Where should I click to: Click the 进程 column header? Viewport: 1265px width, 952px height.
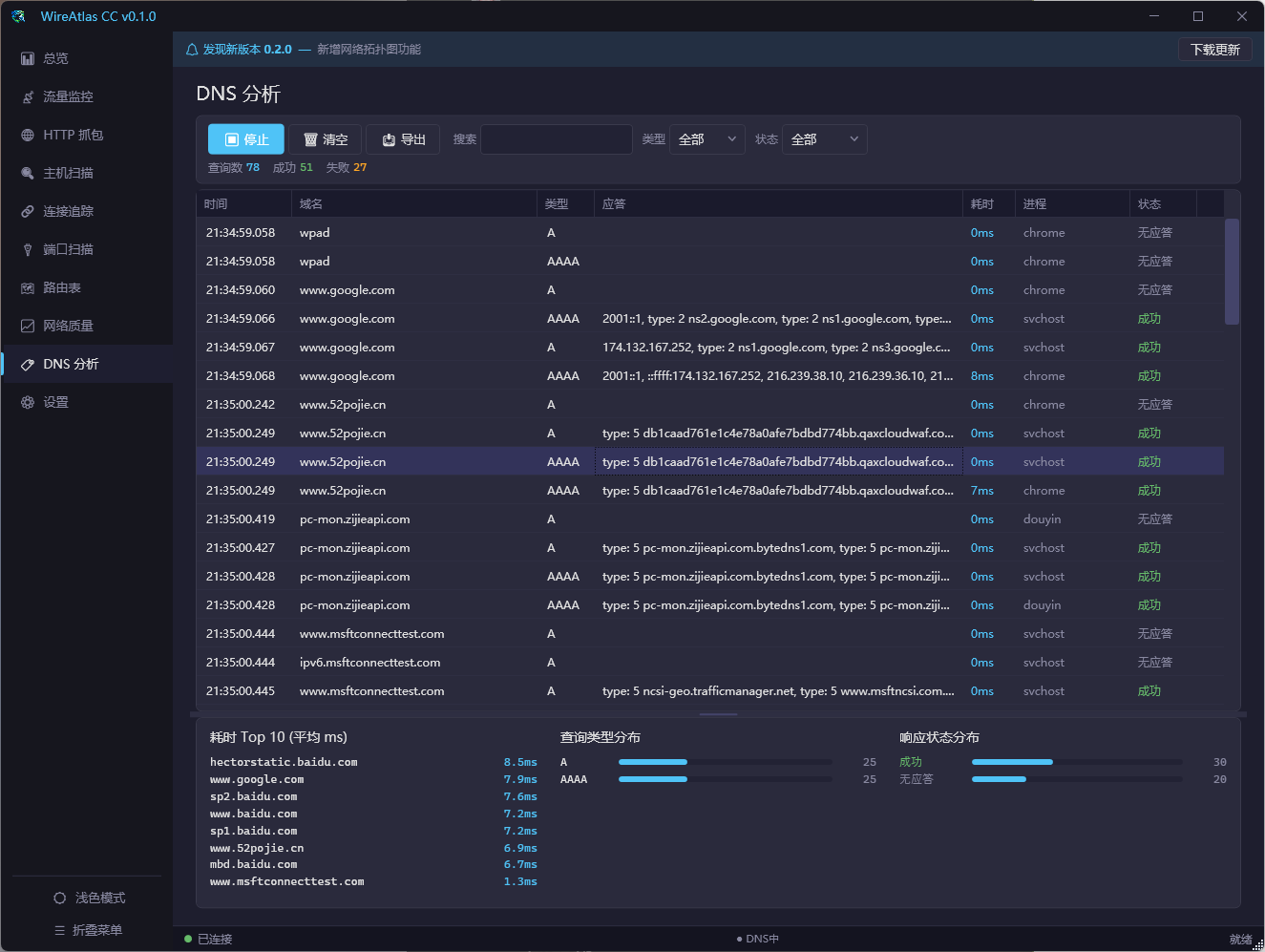(x=1071, y=203)
